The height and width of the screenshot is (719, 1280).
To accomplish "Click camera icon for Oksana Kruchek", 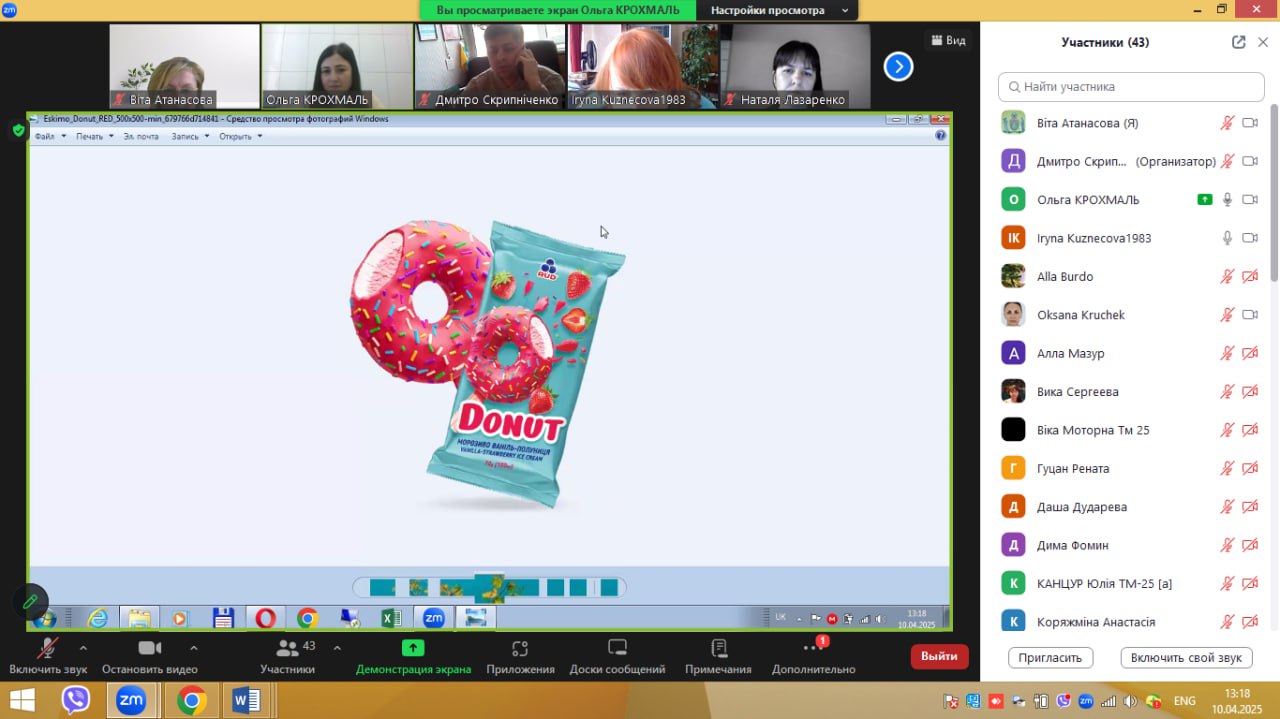I will 1249,315.
